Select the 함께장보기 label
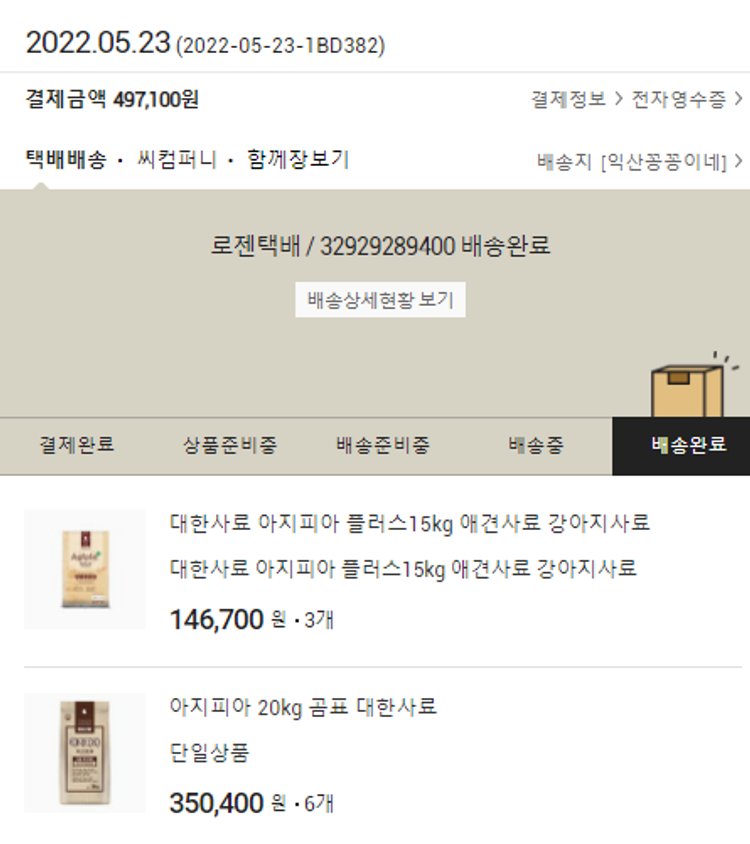Viewport: 750px width, 844px height. (298, 160)
